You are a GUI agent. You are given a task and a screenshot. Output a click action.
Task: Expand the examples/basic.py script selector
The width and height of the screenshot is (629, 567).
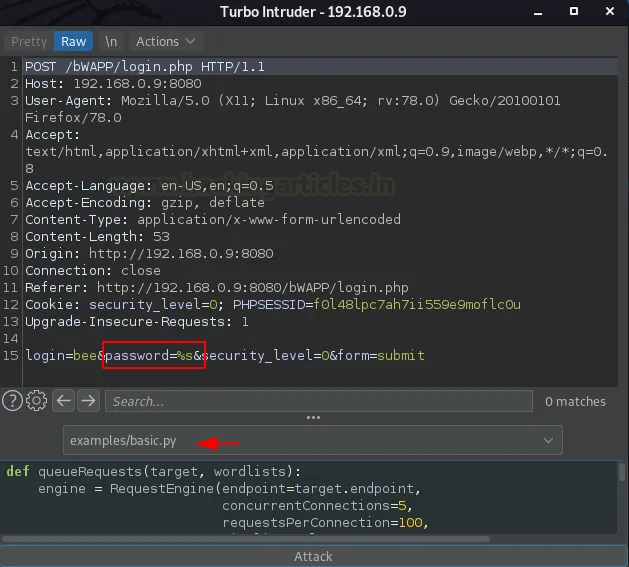[313, 440]
